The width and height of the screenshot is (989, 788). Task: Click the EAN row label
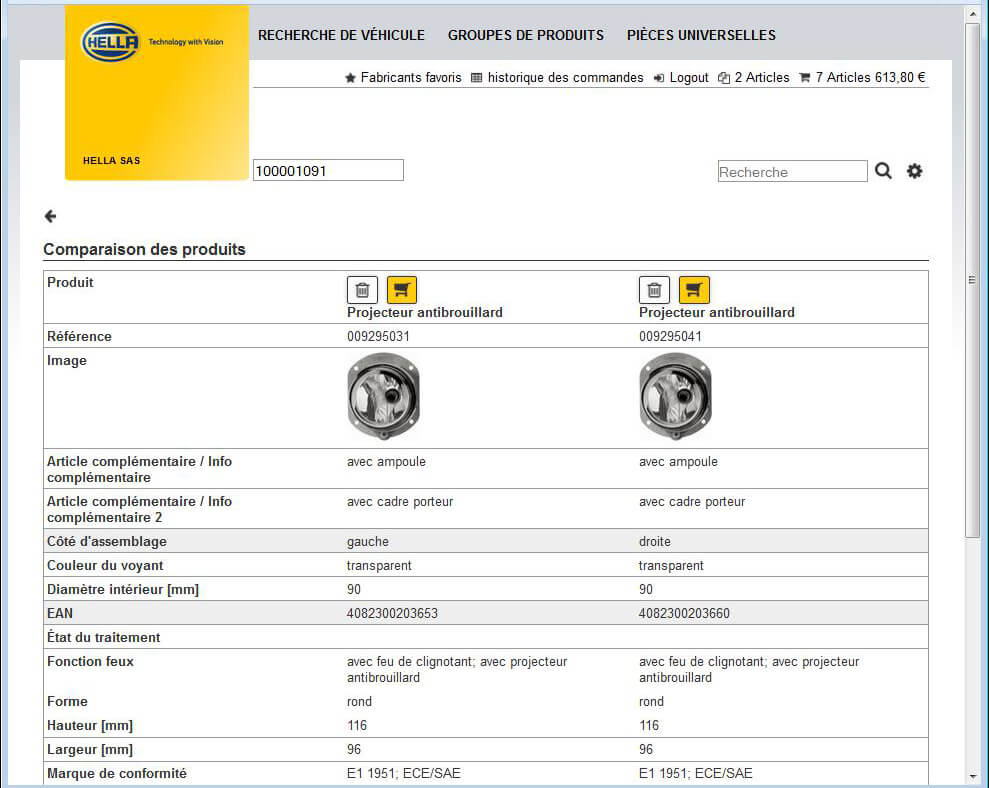click(60, 613)
